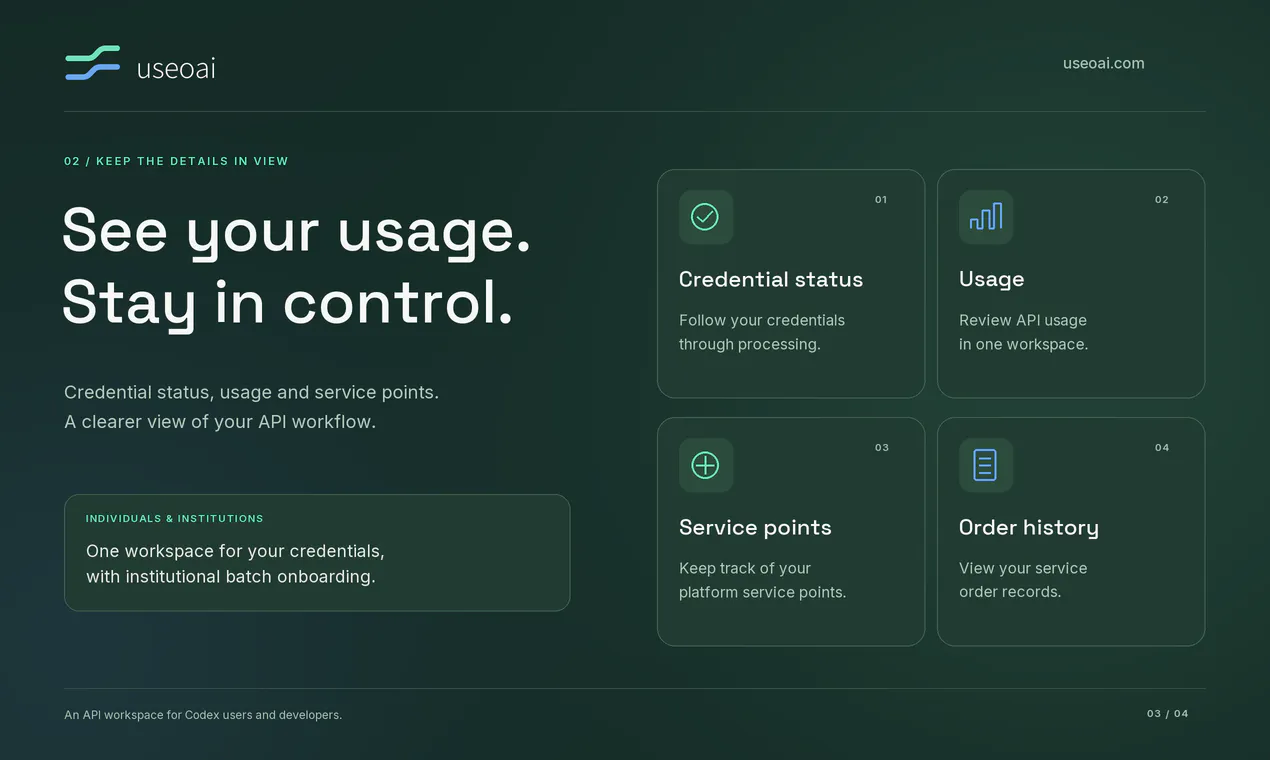1270x760 pixels.
Task: Select "A clearer view of your API workflow."
Action: [x=220, y=421]
